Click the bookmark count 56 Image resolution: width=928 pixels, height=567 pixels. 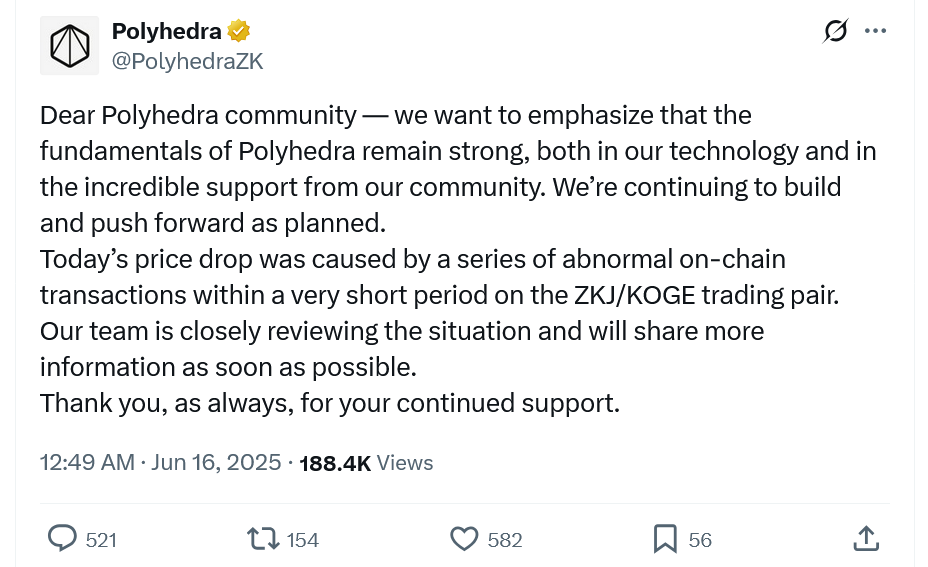pyautogui.click(x=700, y=540)
